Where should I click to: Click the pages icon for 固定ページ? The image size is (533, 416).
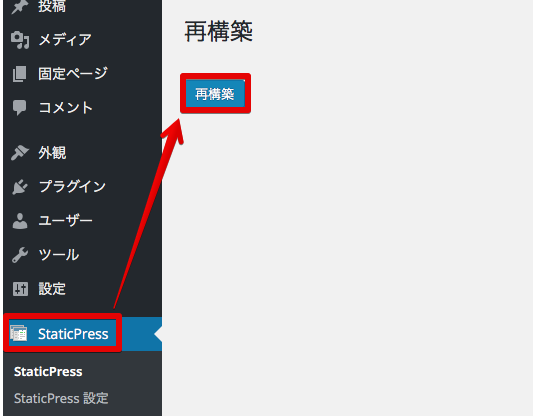coord(19,74)
